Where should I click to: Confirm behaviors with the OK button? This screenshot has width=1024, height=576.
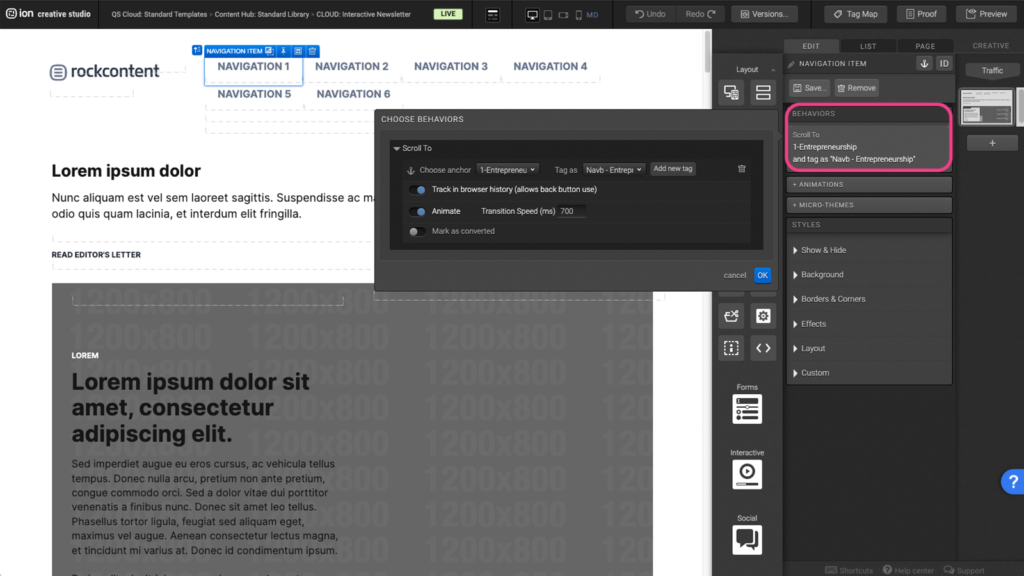tap(762, 276)
